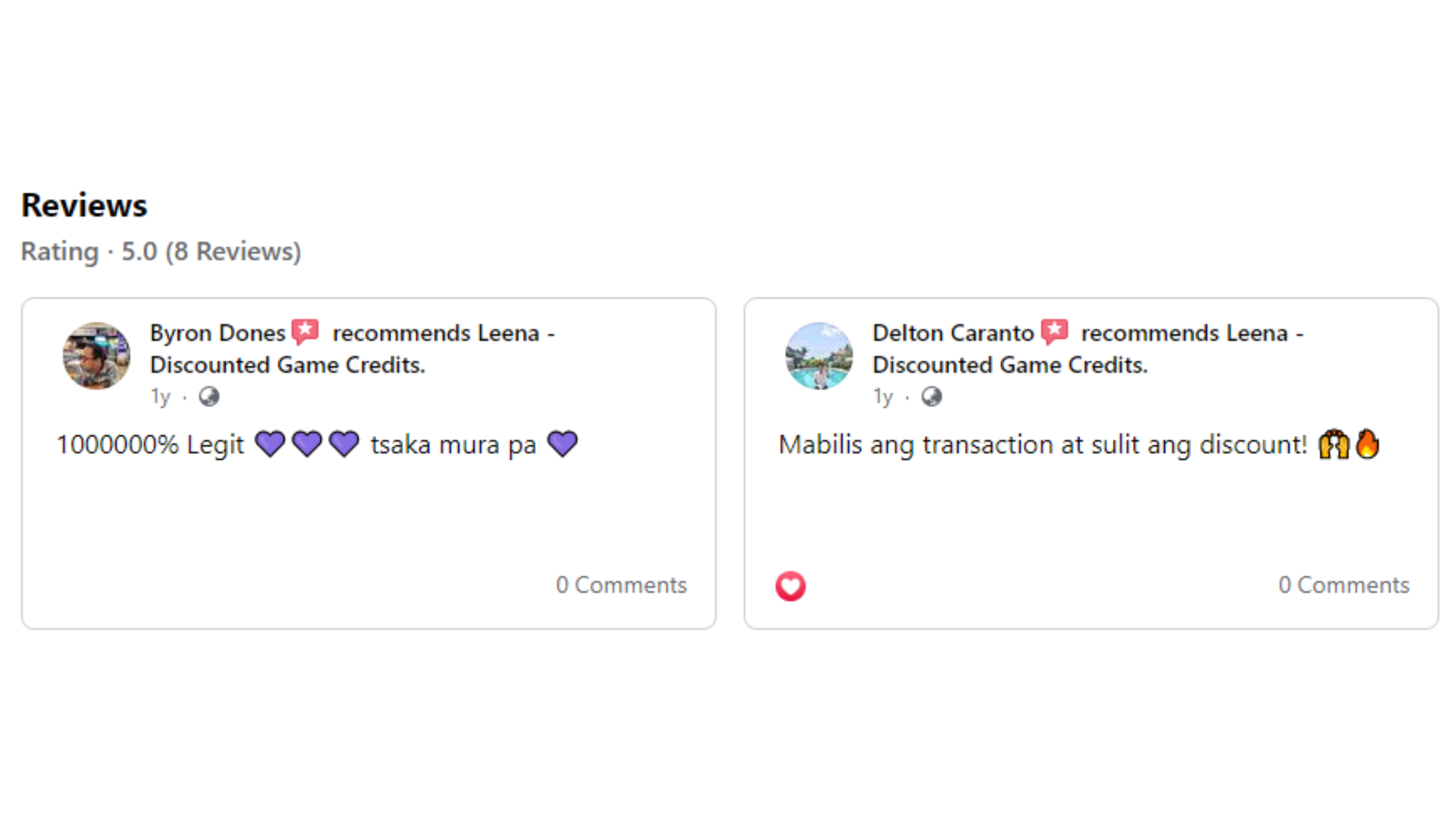
Task: Click the public globe icon on Byron's review
Action: pyautogui.click(x=209, y=397)
